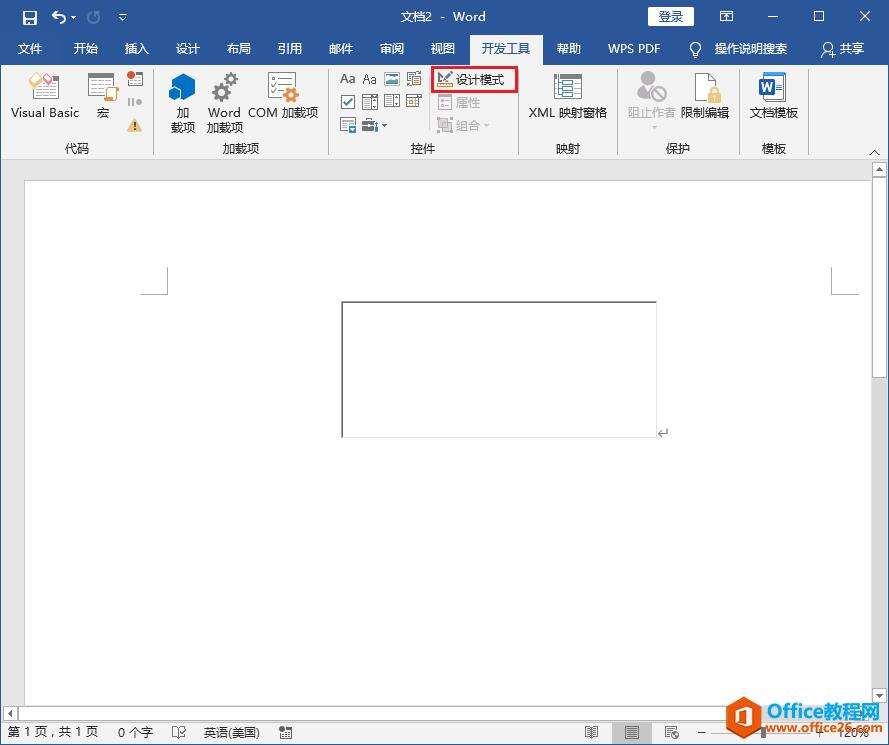Switch to the 审阅 tab
Viewport: 889px width, 745px height.
click(391, 49)
